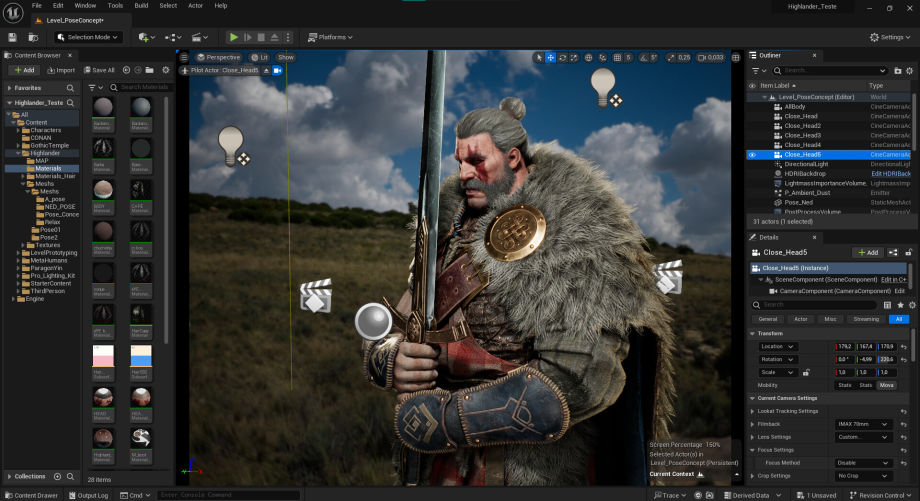Open the File menu
Screen dimensions: 920x501
click(36, 5)
